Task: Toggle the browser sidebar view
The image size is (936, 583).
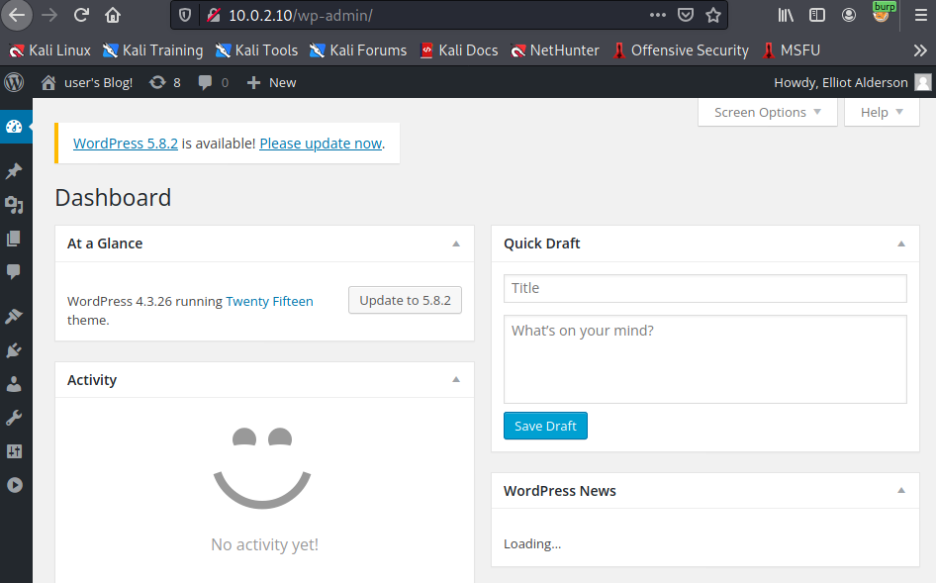Action: (x=817, y=15)
